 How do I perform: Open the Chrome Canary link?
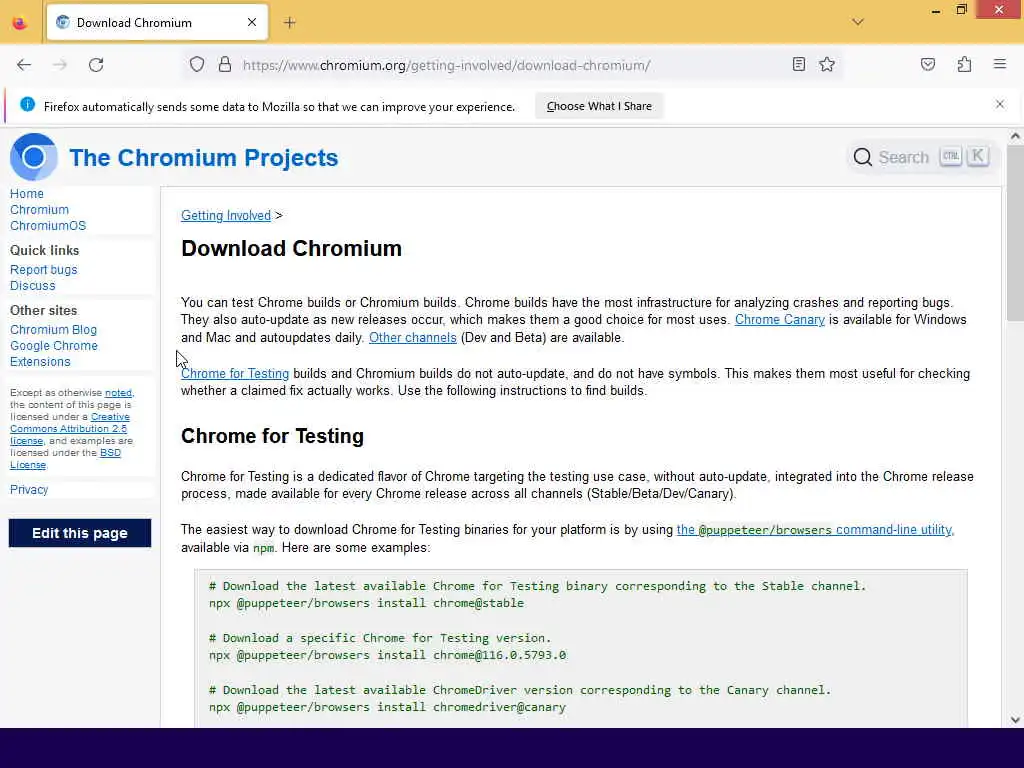779,319
